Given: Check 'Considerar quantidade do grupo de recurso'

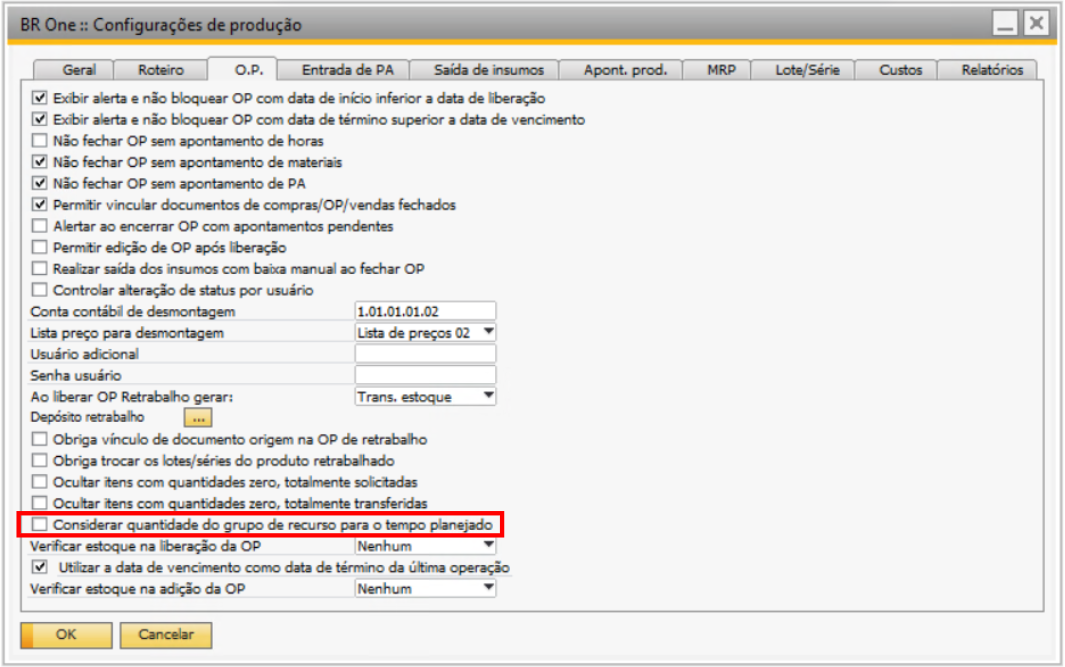Looking at the screenshot, I should (40, 524).
